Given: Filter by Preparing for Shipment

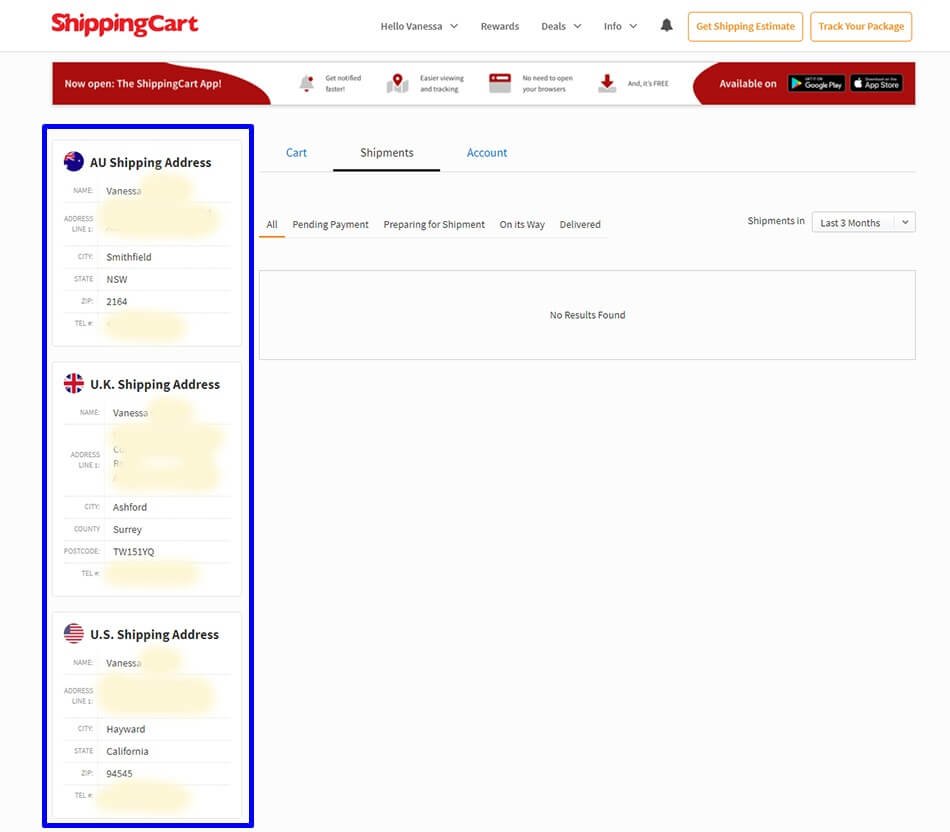Looking at the screenshot, I should point(434,224).
